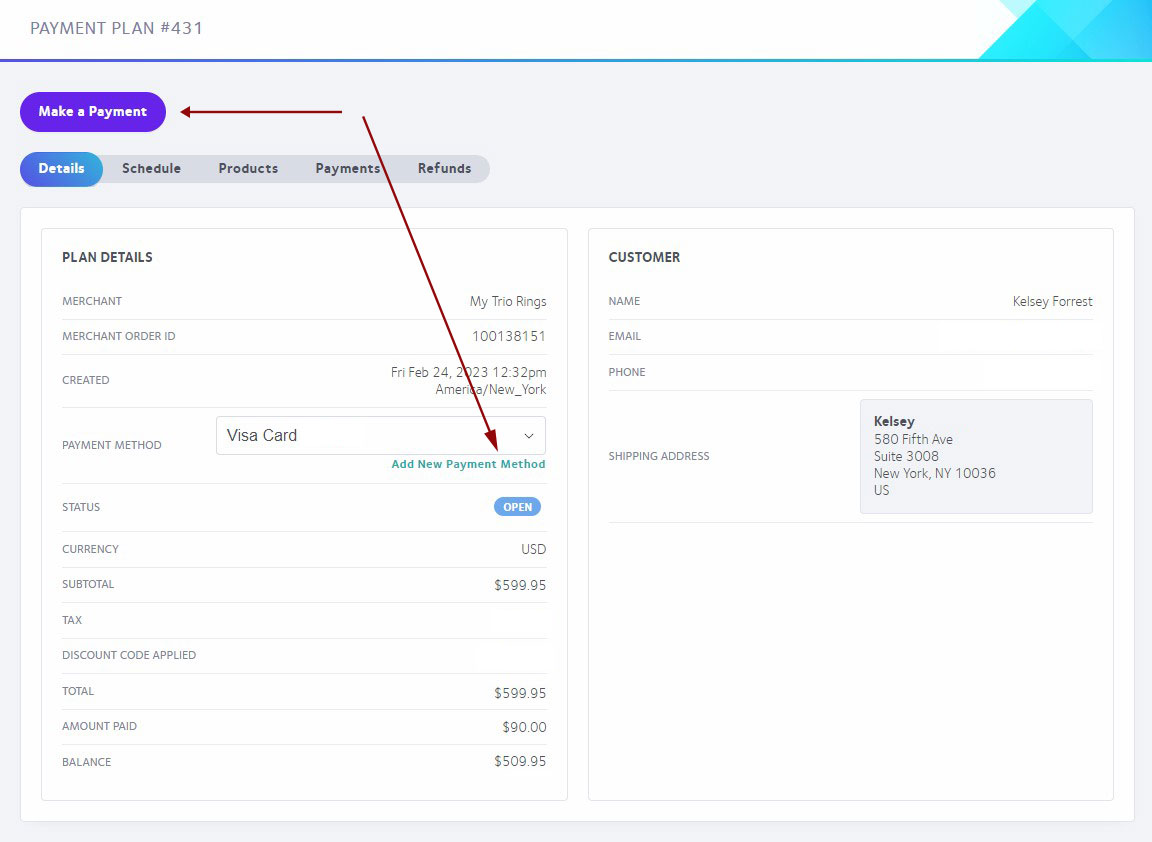Click the AMOUNT PAID label
1152x842 pixels.
[99, 726]
